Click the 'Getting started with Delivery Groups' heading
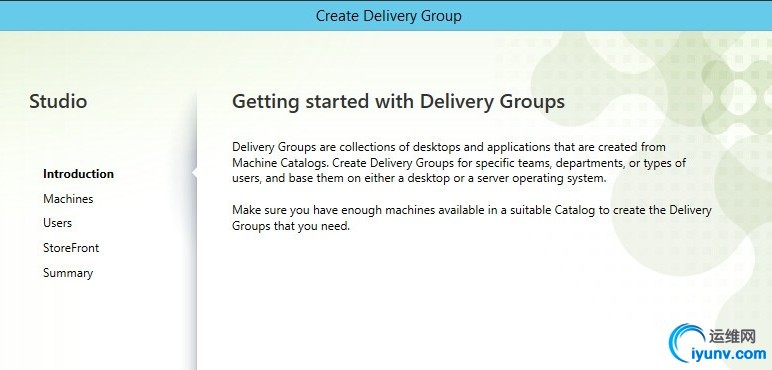Viewport: 772px width, 370px height. (x=398, y=101)
